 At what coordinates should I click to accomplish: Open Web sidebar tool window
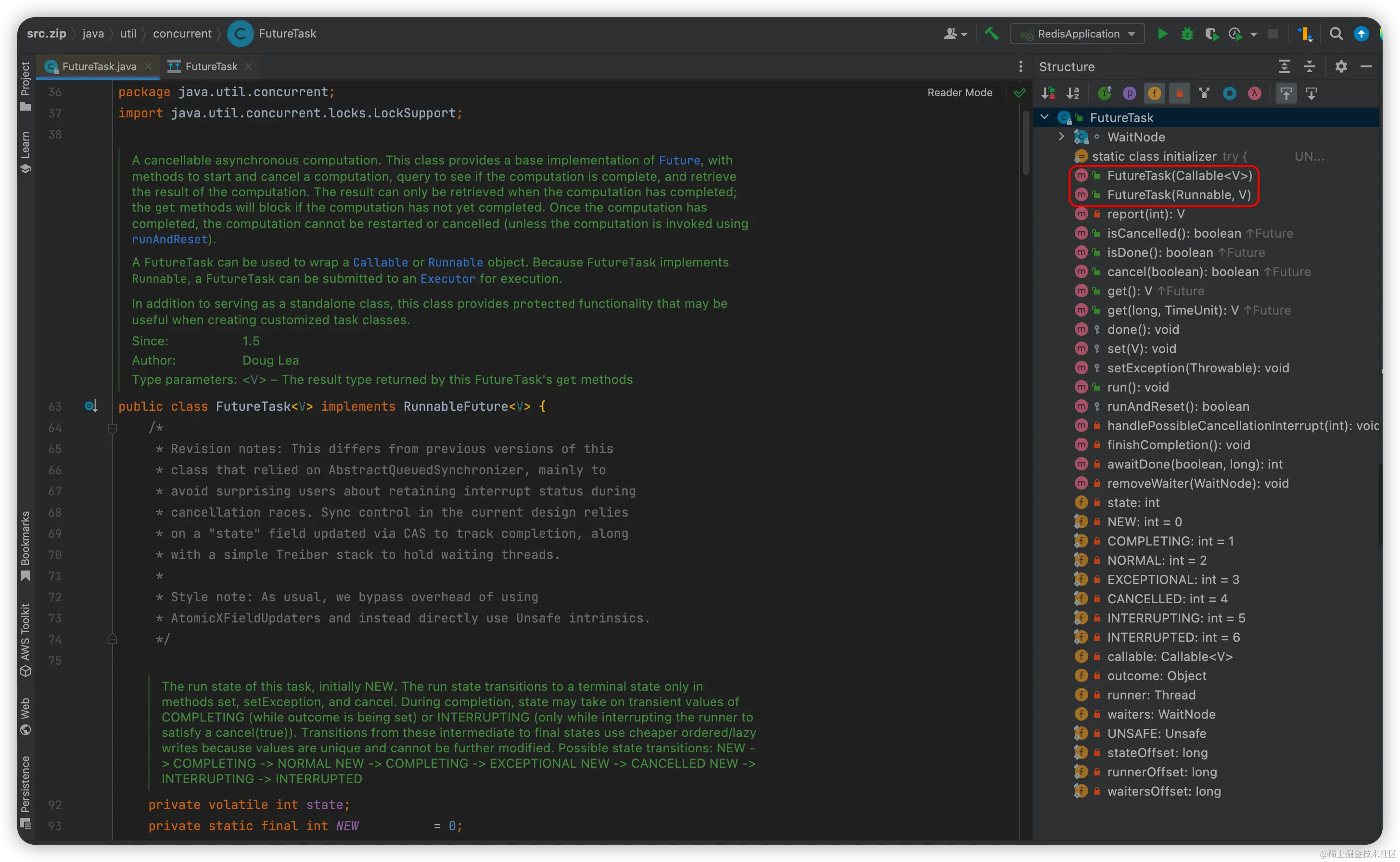coord(25,716)
